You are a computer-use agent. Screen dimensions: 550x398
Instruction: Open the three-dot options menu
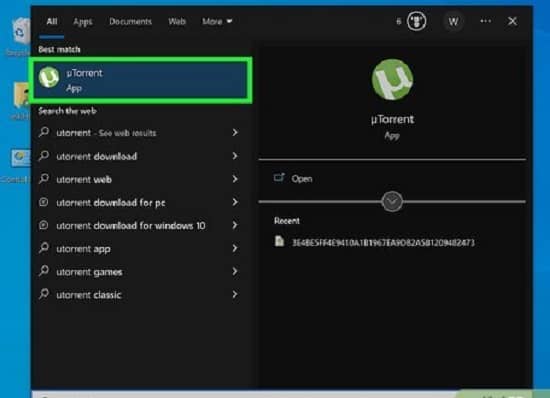pos(485,21)
